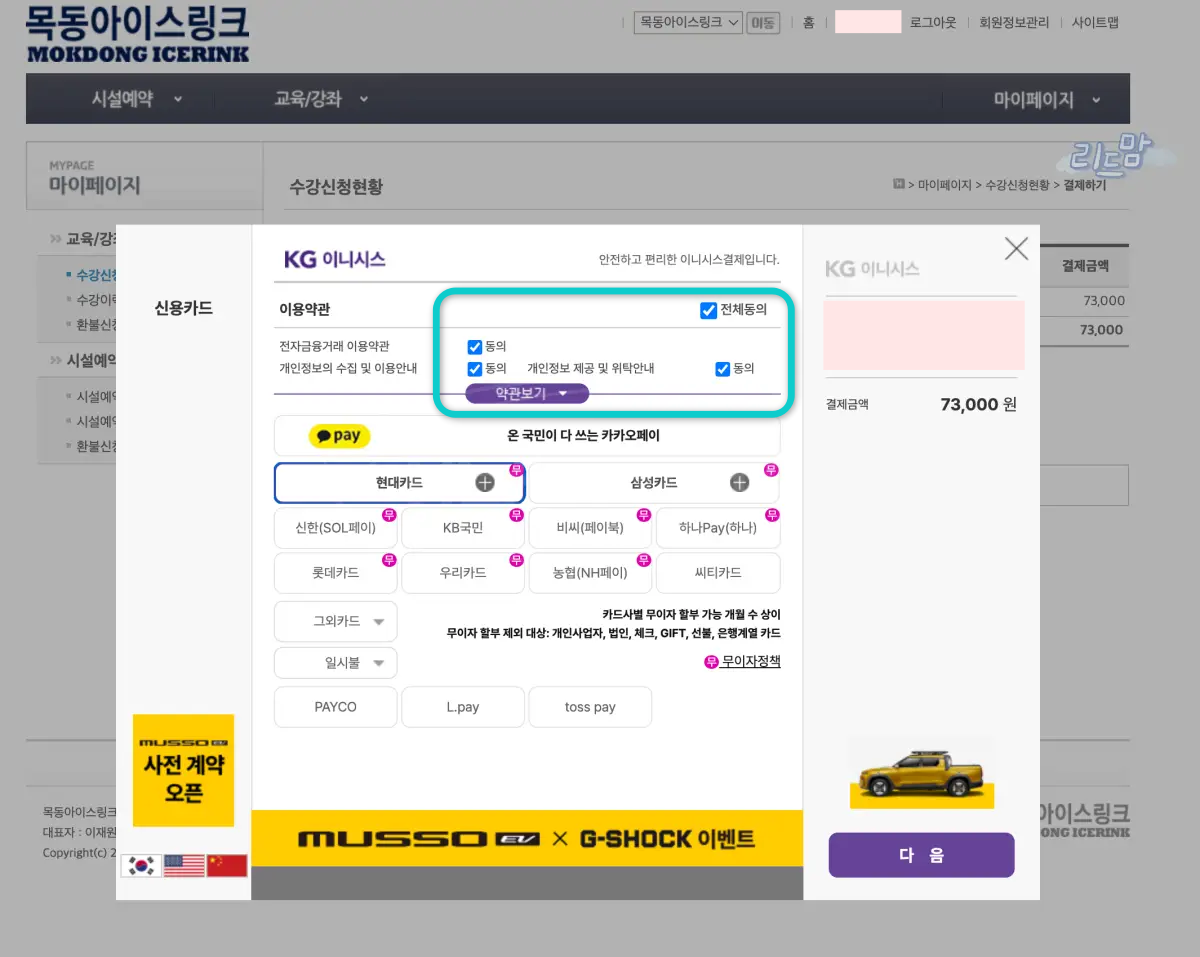The image size is (1200, 957).
Task: Open 사이트맵 in top bar
Action: 1095,22
